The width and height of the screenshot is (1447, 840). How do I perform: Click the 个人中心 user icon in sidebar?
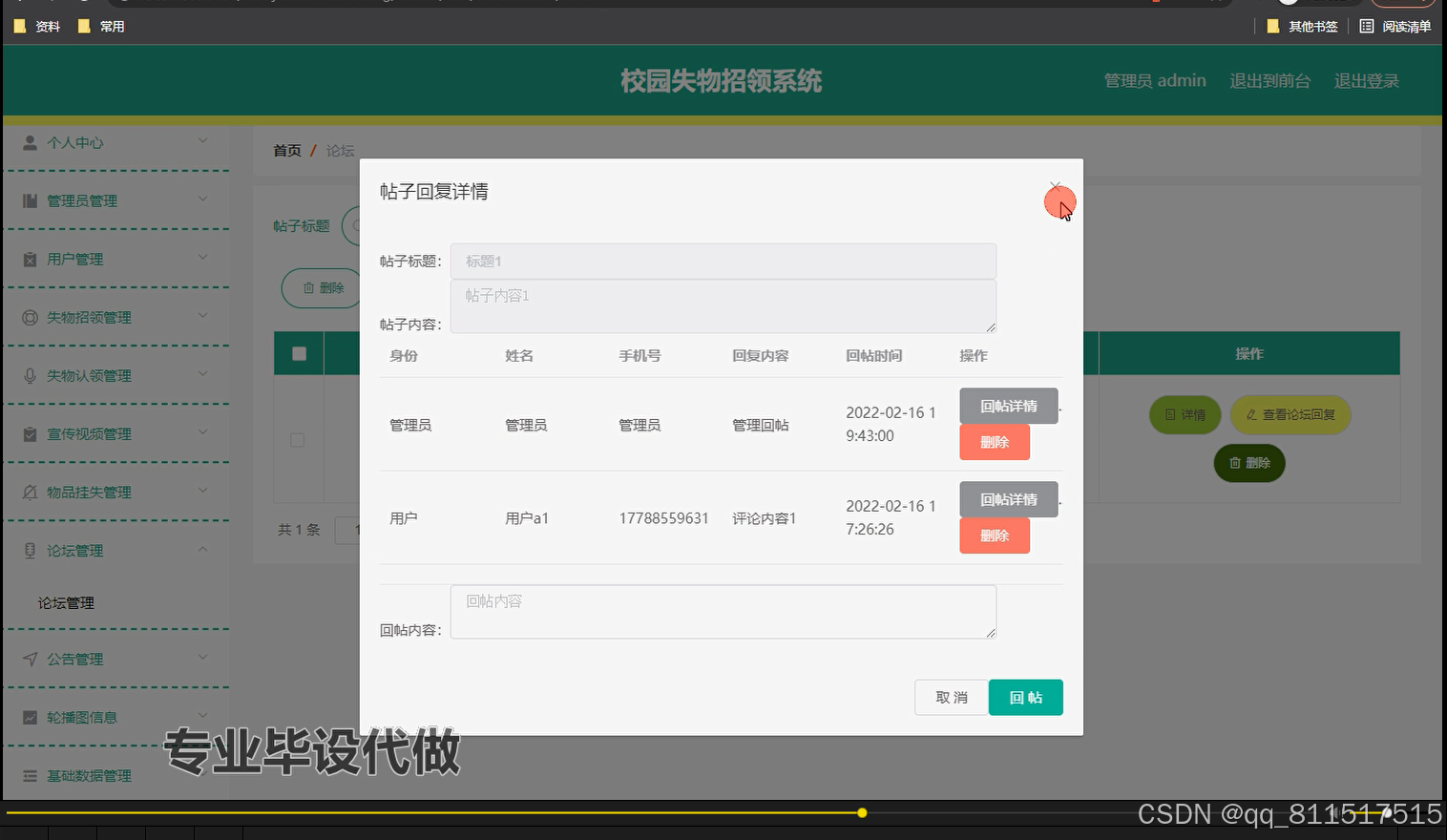pos(30,142)
